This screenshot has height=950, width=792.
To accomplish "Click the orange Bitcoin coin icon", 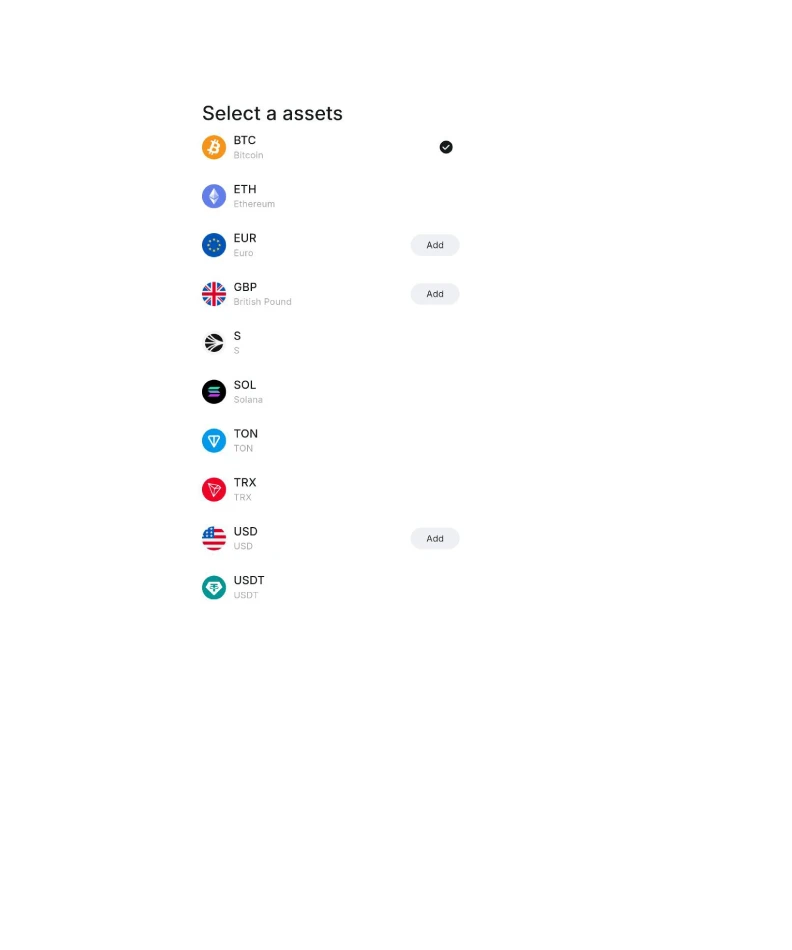I will 214,147.
